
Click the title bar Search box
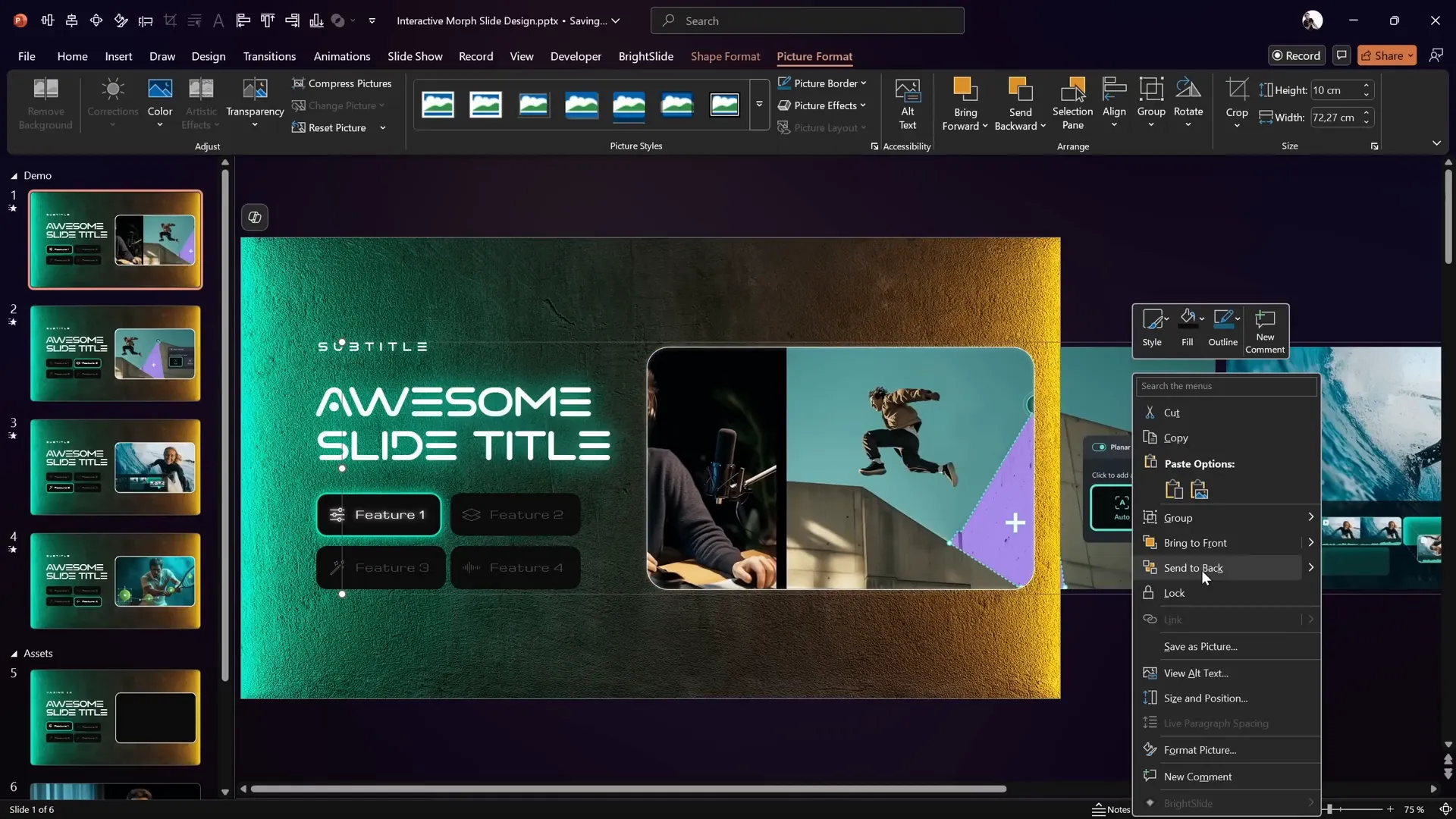pyautogui.click(x=807, y=20)
